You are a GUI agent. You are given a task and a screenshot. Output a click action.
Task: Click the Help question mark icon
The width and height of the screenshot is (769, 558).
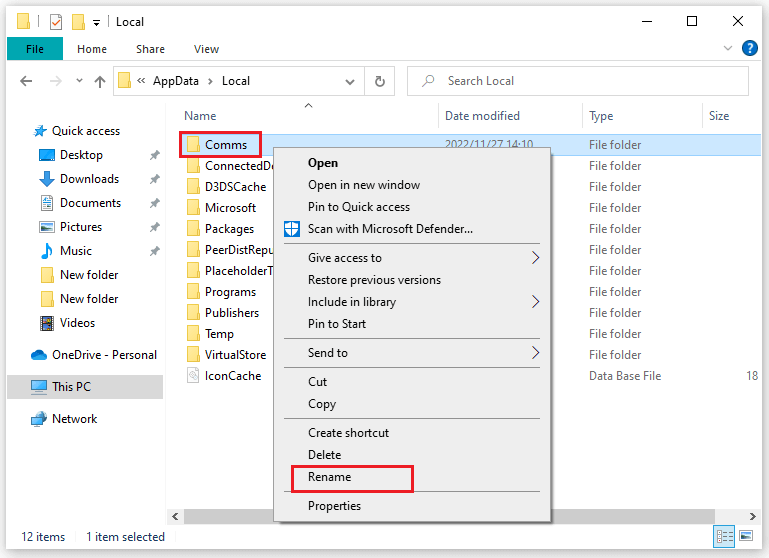(x=749, y=49)
